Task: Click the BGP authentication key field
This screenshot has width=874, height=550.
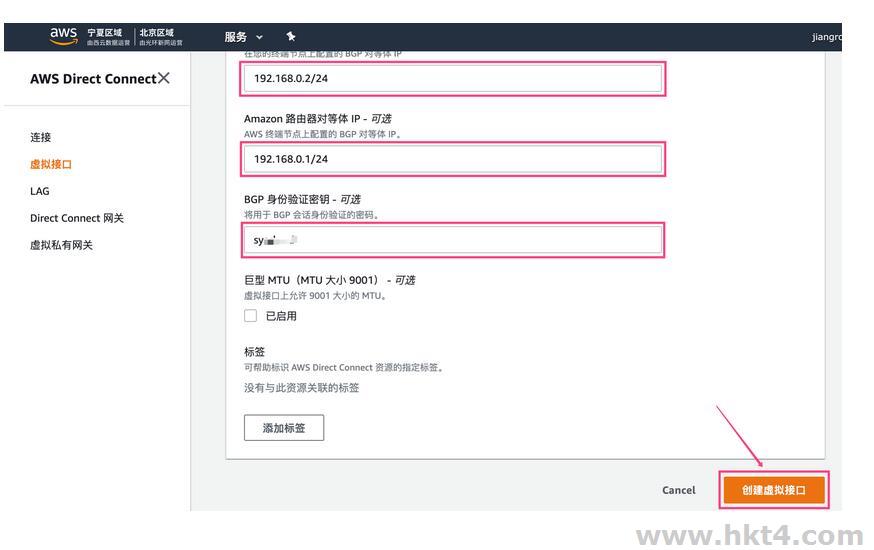Action: 453,240
